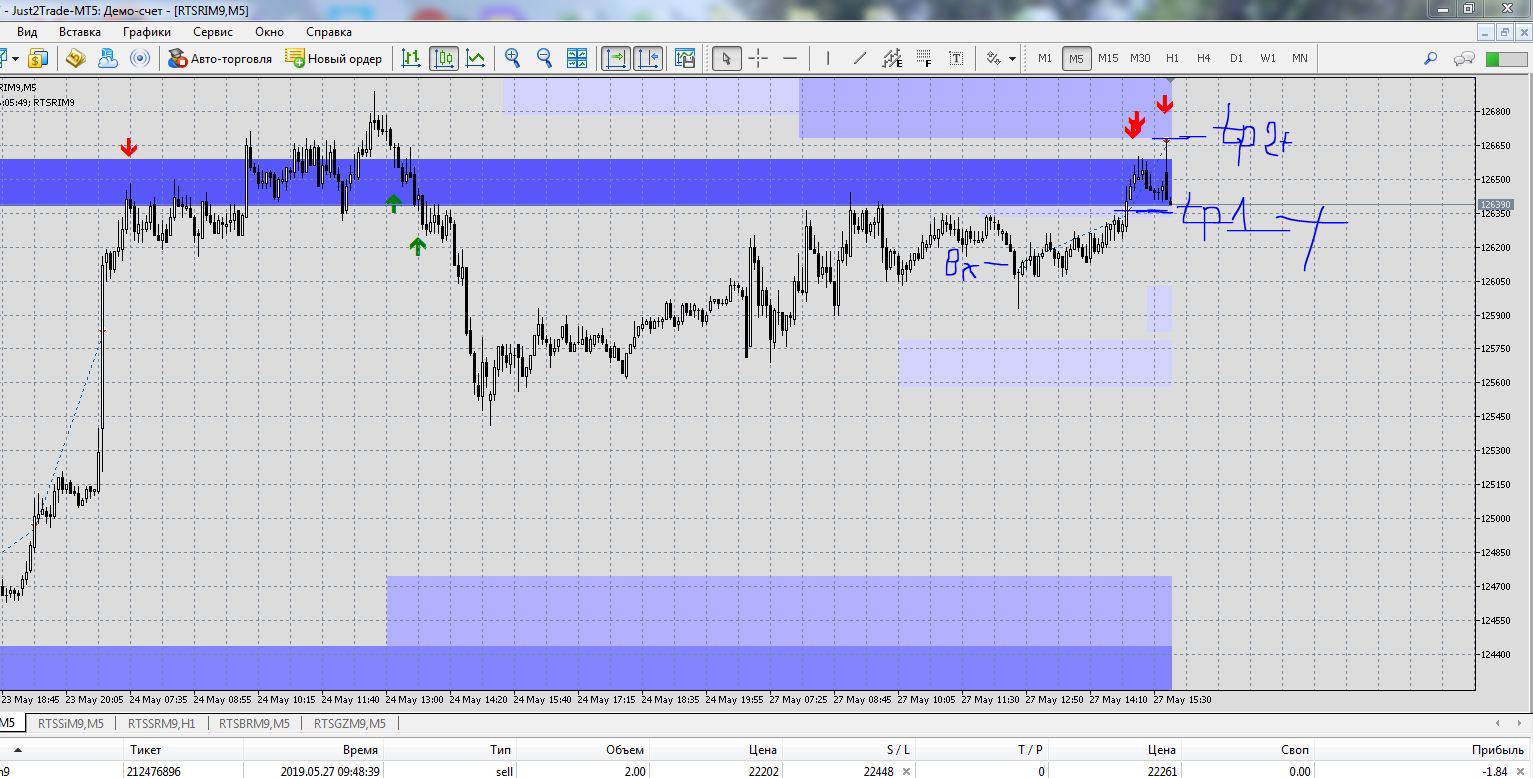Switch chart to line chart mode
Image resolution: width=1533 pixels, height=778 pixels.
pos(475,58)
